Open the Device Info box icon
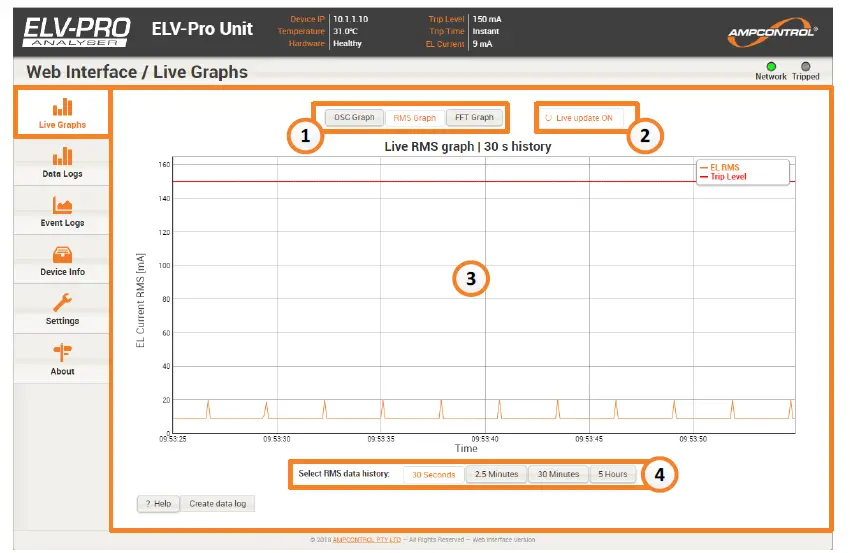This screenshot has width=850, height=553. coord(62,254)
